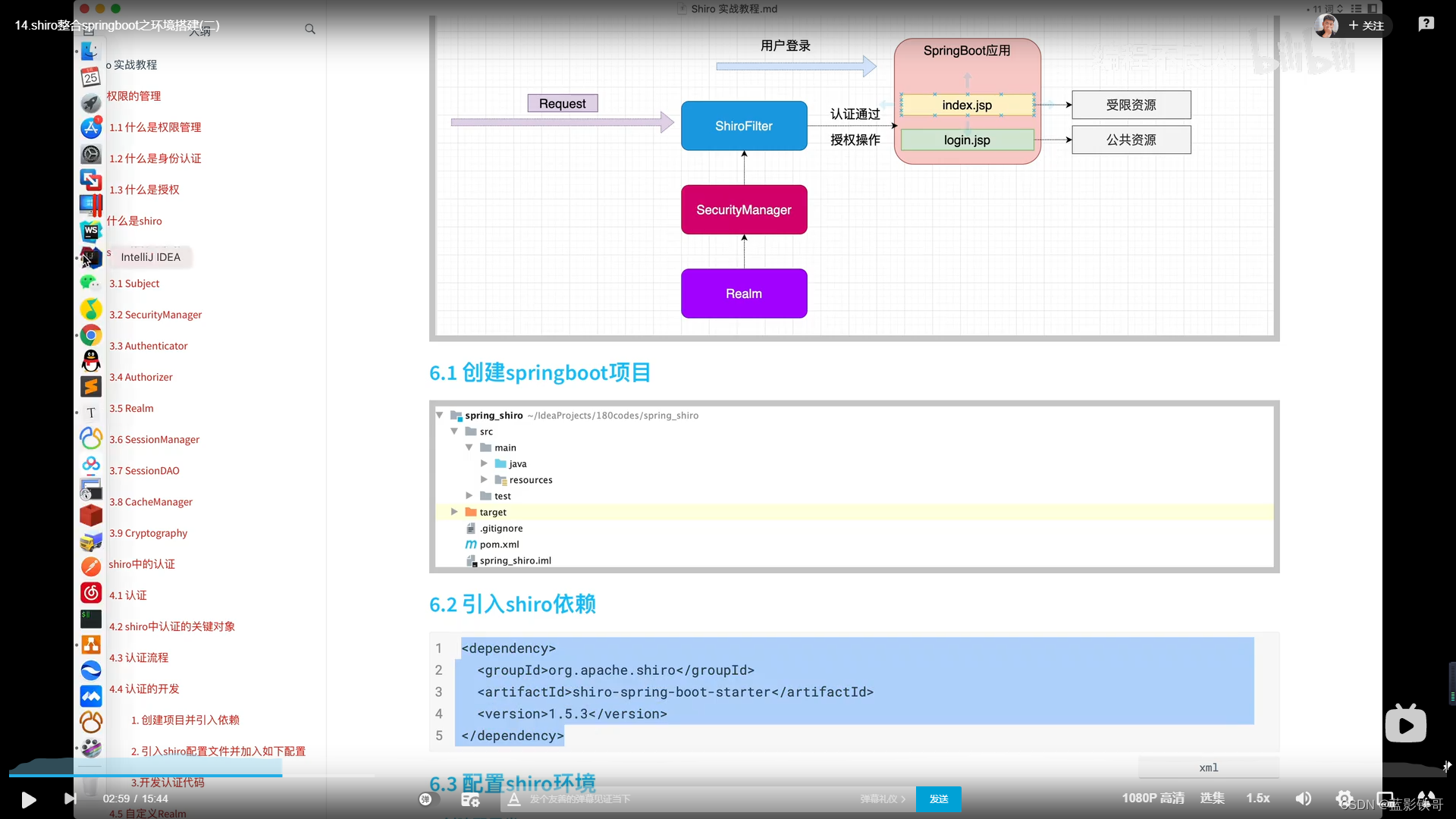
Task: Open IntelliJ IDEA in the dock
Action: point(91,257)
